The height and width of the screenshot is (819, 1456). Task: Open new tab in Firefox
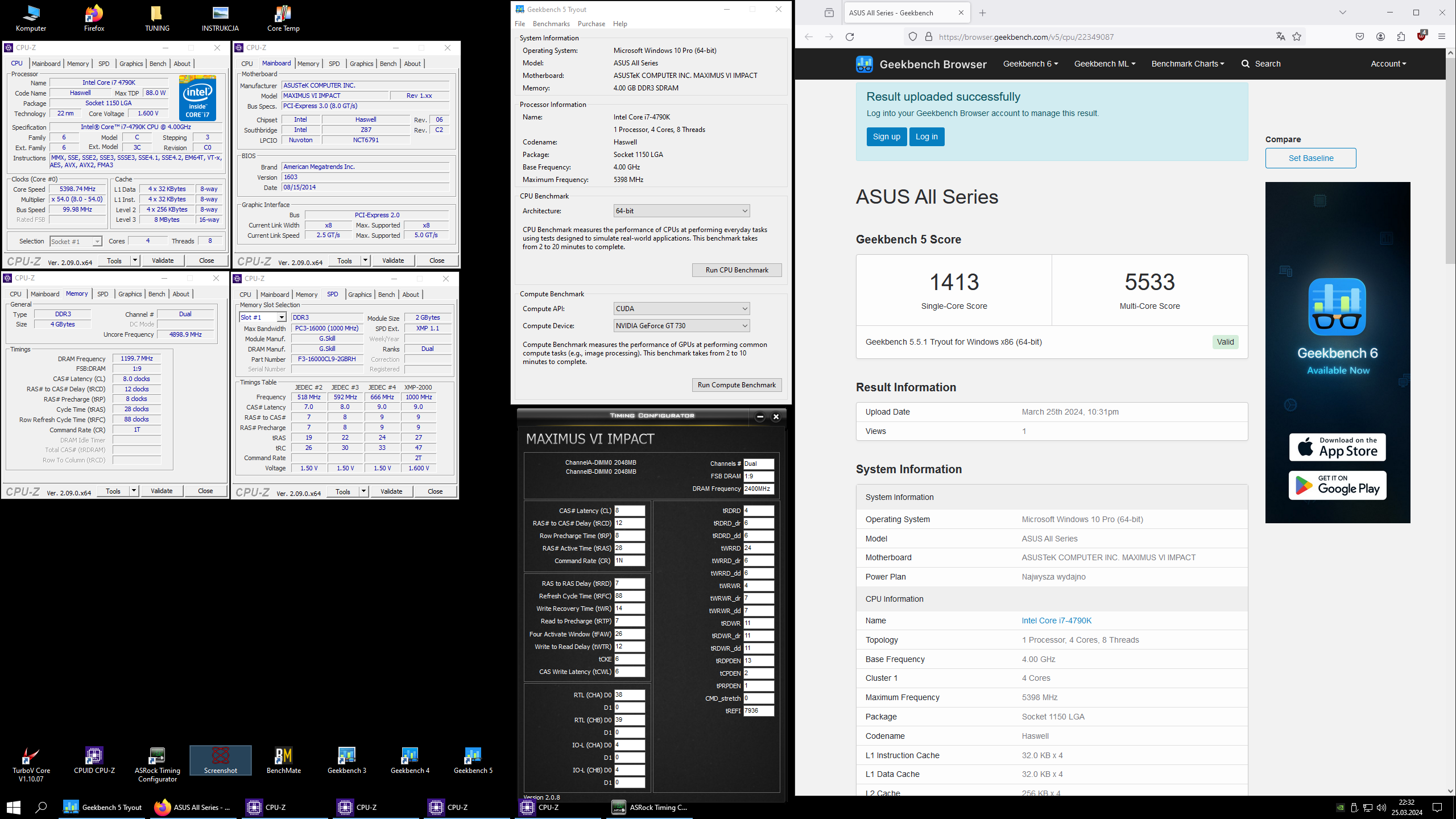(982, 13)
